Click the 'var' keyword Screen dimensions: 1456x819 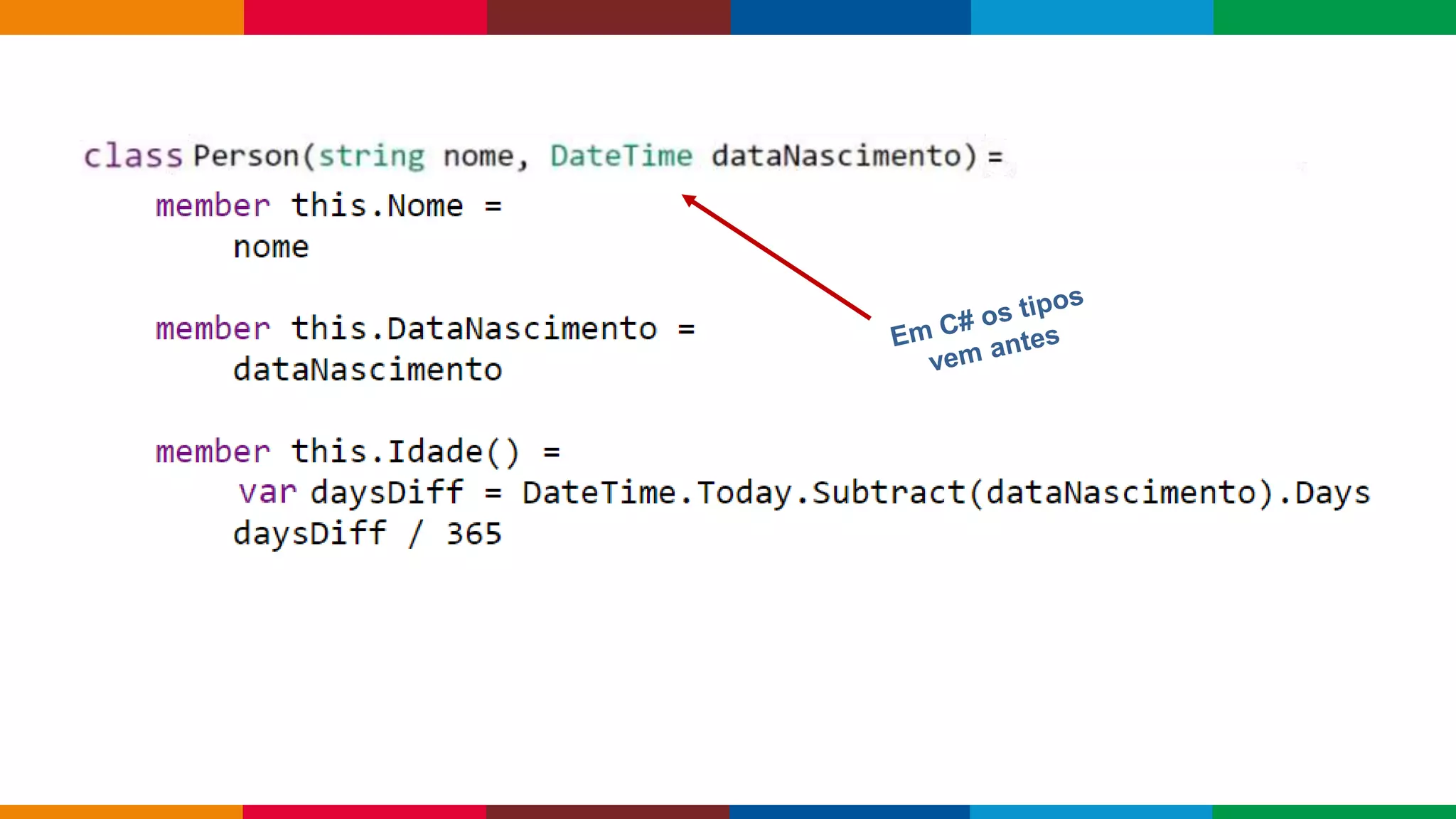(267, 493)
